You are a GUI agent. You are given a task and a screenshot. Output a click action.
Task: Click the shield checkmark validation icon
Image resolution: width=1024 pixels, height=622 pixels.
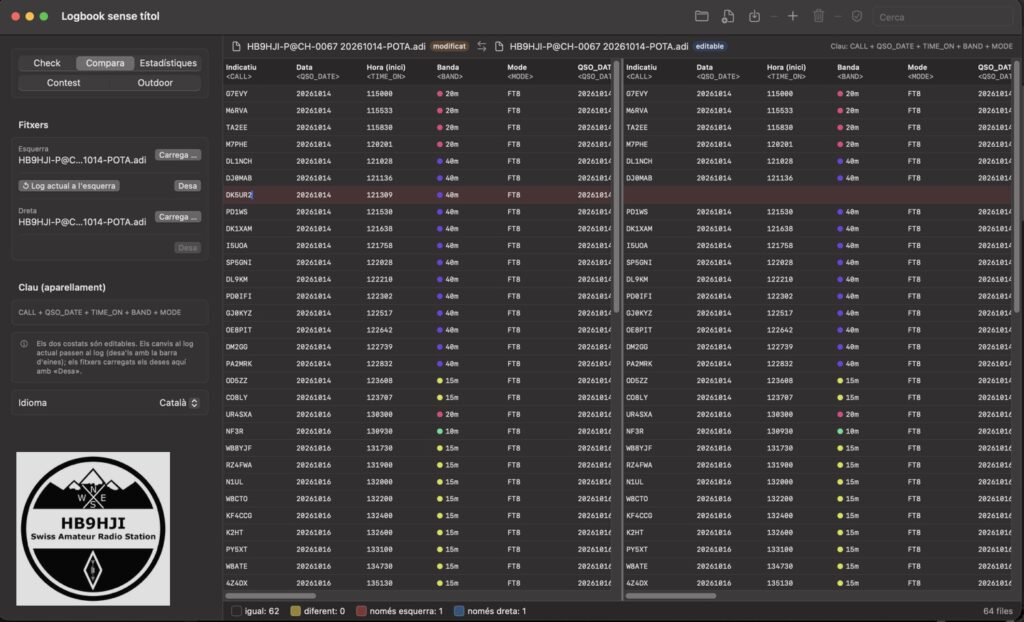point(857,16)
